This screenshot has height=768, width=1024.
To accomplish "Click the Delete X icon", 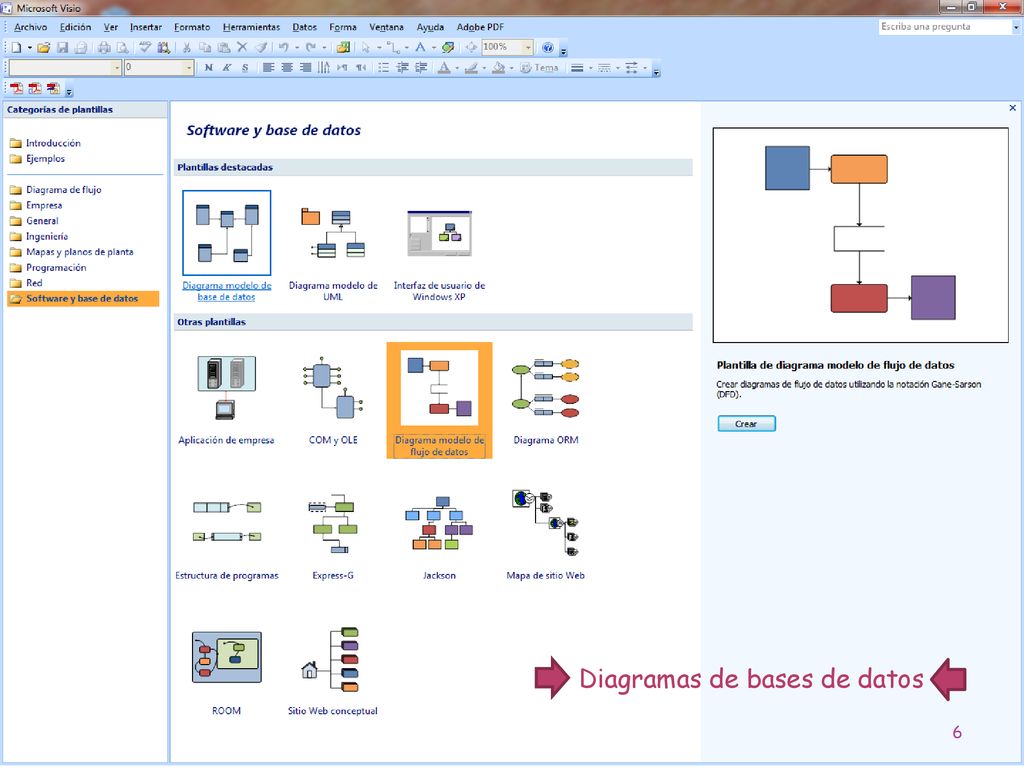I will pyautogui.click(x=242, y=47).
